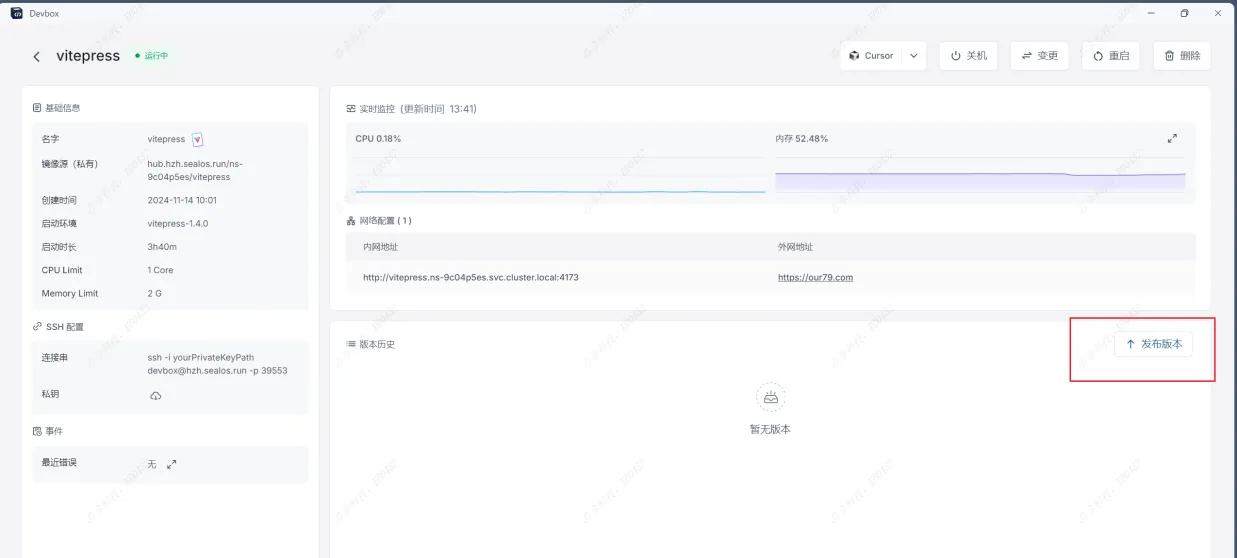Click the empty-state 暂无版本 icon

(770, 398)
